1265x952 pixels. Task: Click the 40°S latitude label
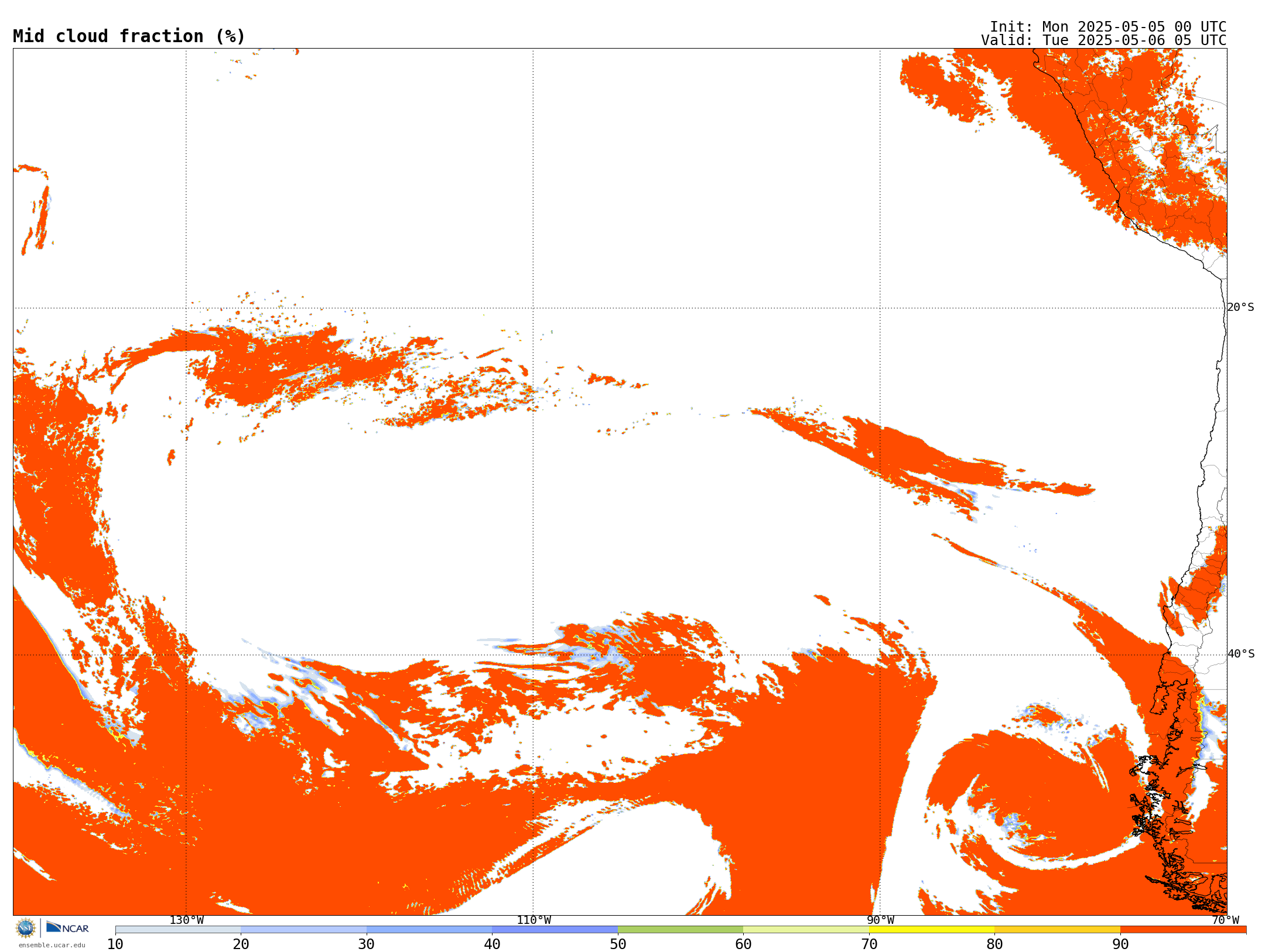coord(1241,654)
